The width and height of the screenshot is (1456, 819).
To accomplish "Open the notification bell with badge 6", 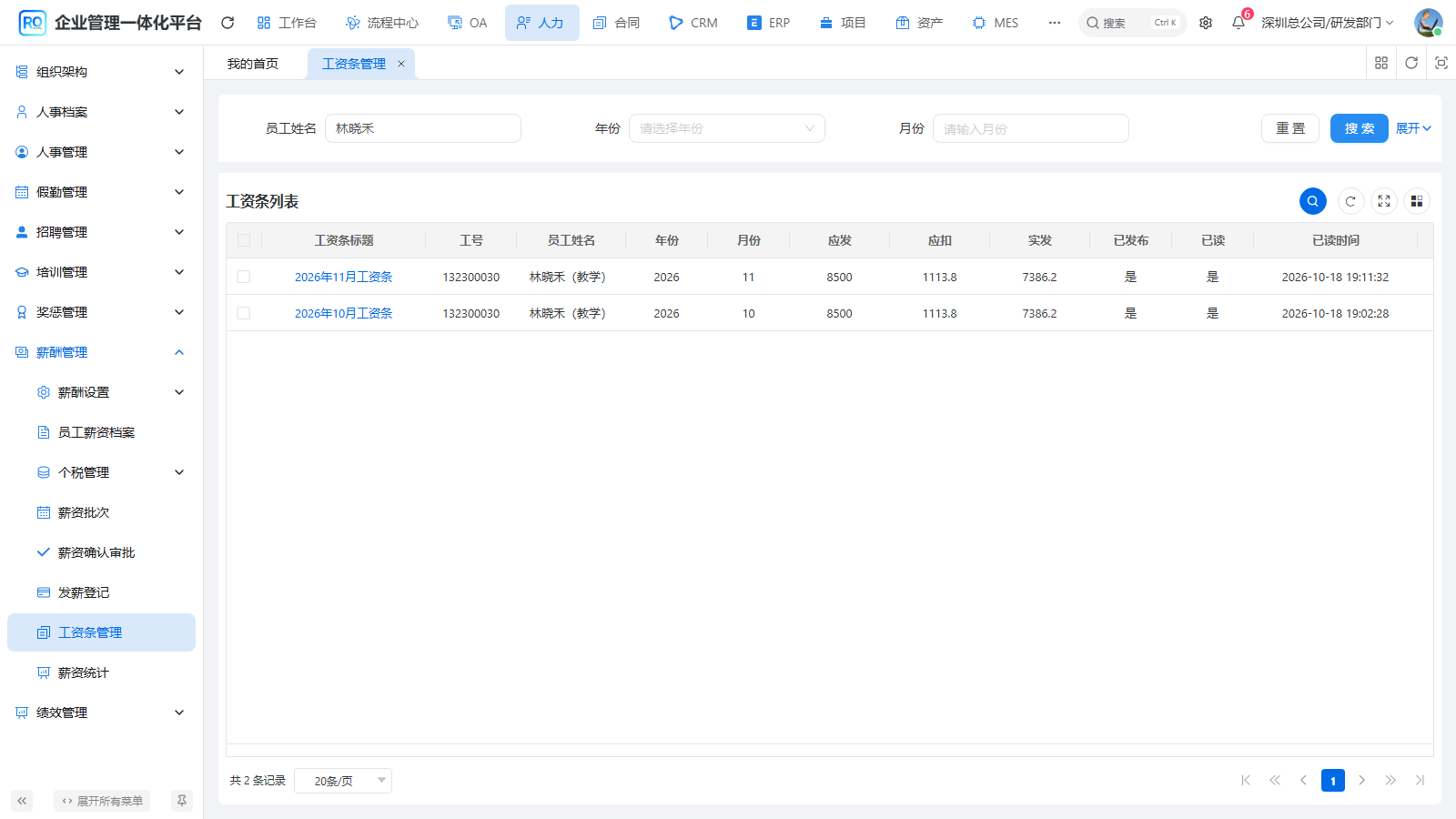I will click(x=1239, y=23).
